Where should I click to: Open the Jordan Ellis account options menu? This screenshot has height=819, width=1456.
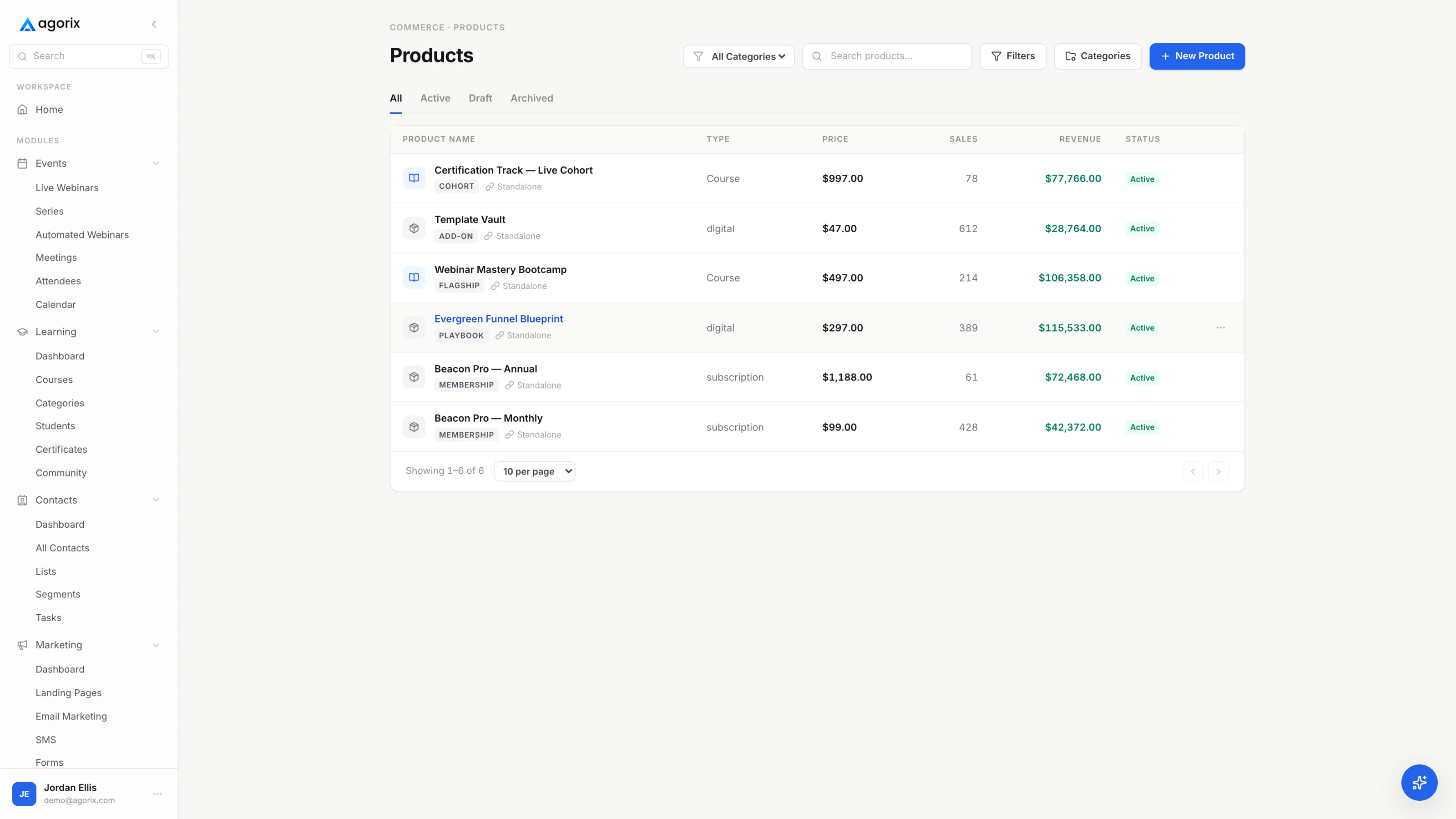pos(158,794)
